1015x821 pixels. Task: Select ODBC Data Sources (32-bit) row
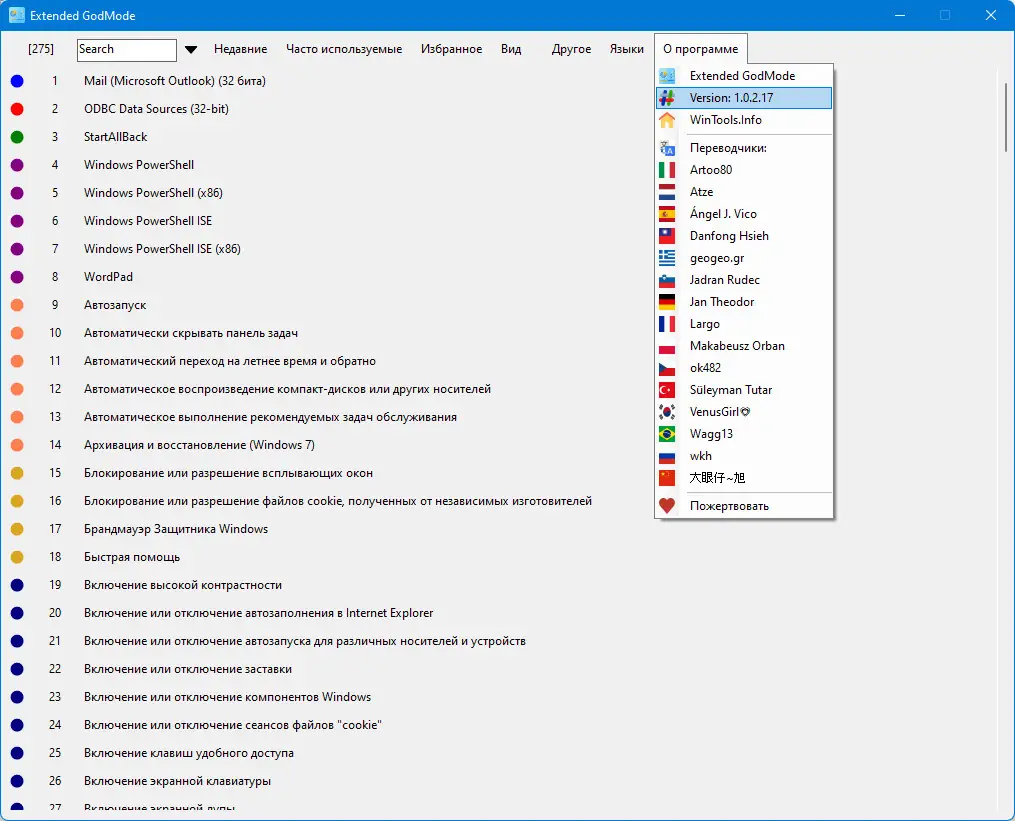(156, 109)
